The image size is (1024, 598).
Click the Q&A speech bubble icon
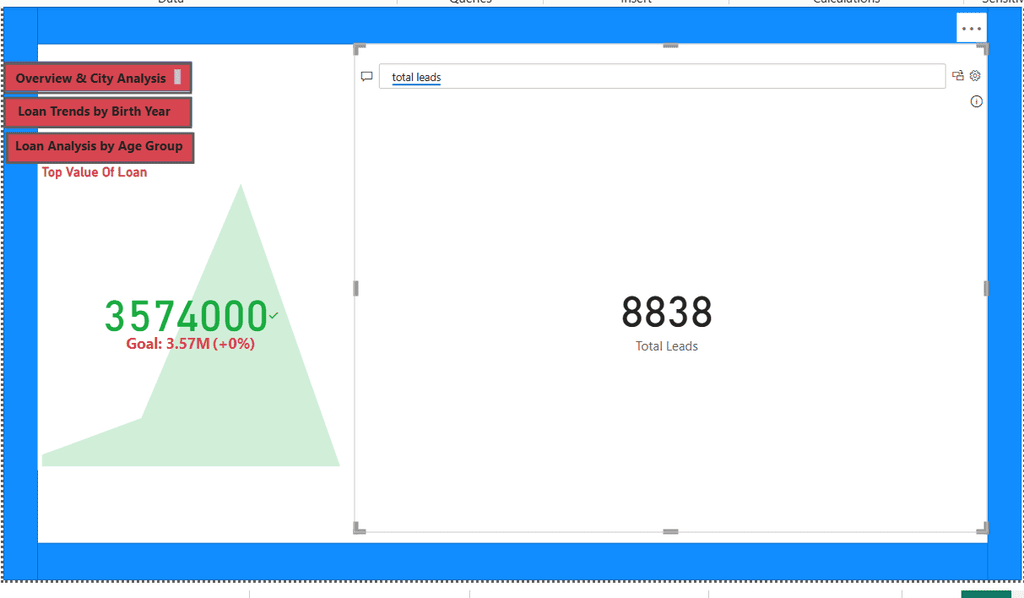pyautogui.click(x=366, y=77)
